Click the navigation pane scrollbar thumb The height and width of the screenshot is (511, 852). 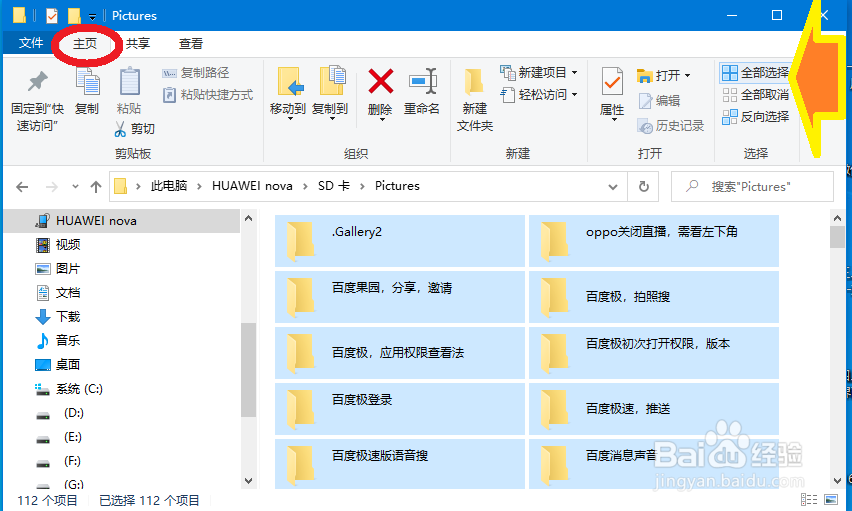pyautogui.click(x=248, y=370)
